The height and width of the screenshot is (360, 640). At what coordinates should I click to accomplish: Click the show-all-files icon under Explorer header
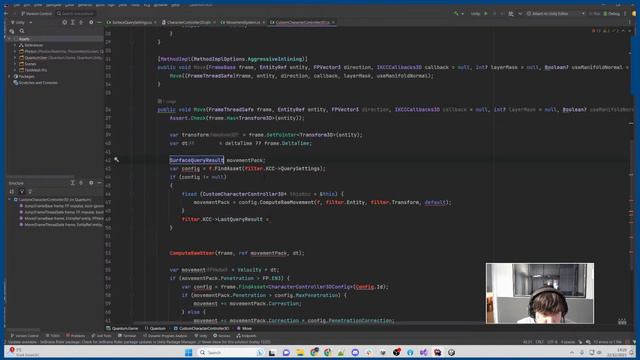coord(12,31)
